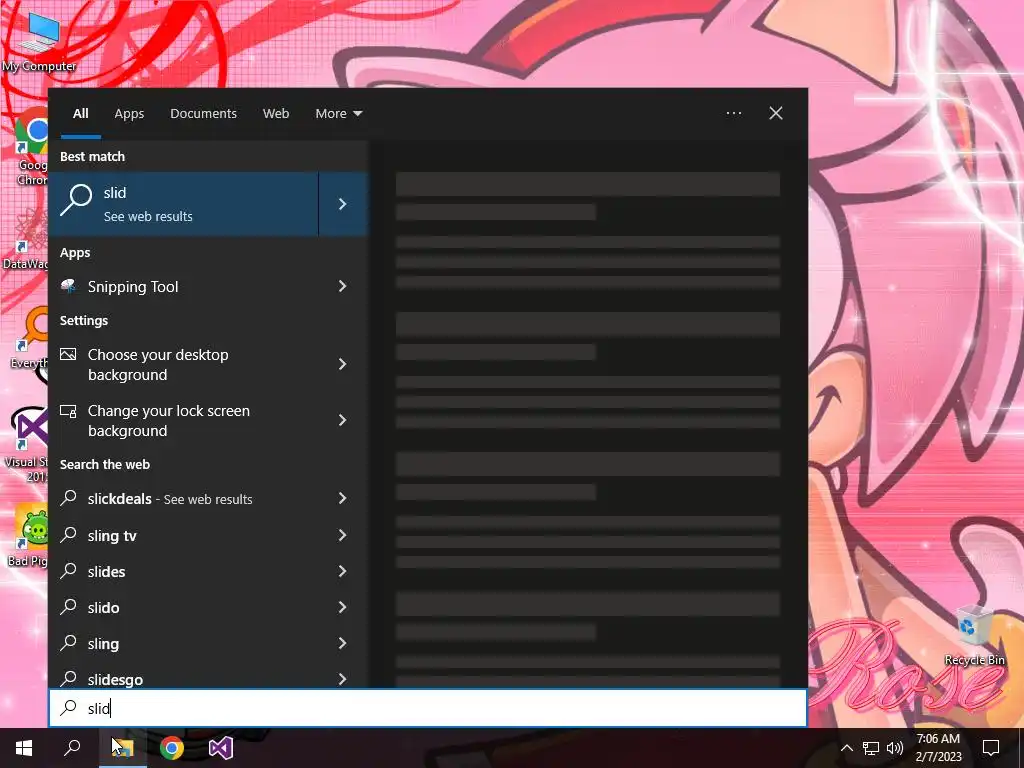1024x768 pixels.
Task: Expand Snipping Tool result arrow
Action: 343,286
